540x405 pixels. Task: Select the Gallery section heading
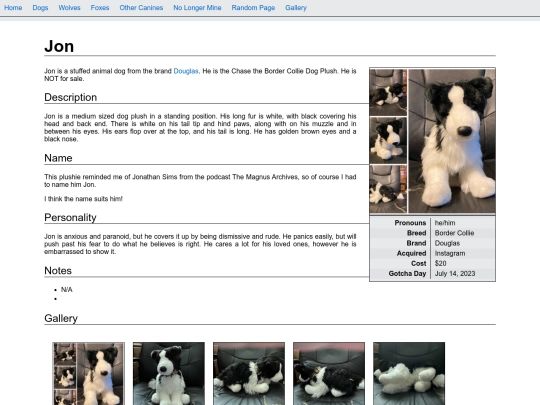pyautogui.click(x=61, y=318)
